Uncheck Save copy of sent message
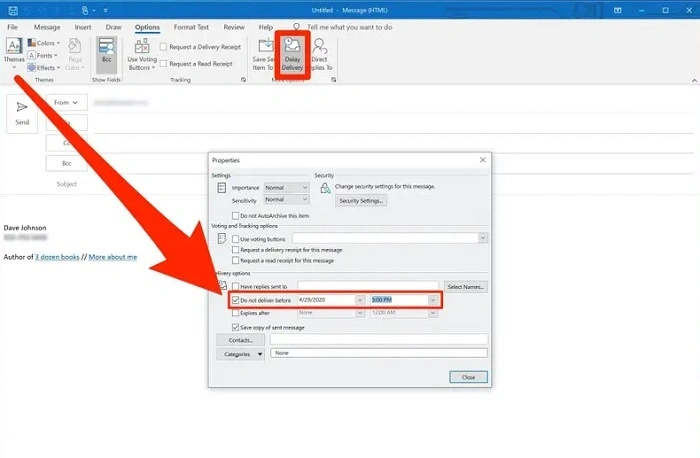Screen dimensions: 700x458 (x=235, y=328)
